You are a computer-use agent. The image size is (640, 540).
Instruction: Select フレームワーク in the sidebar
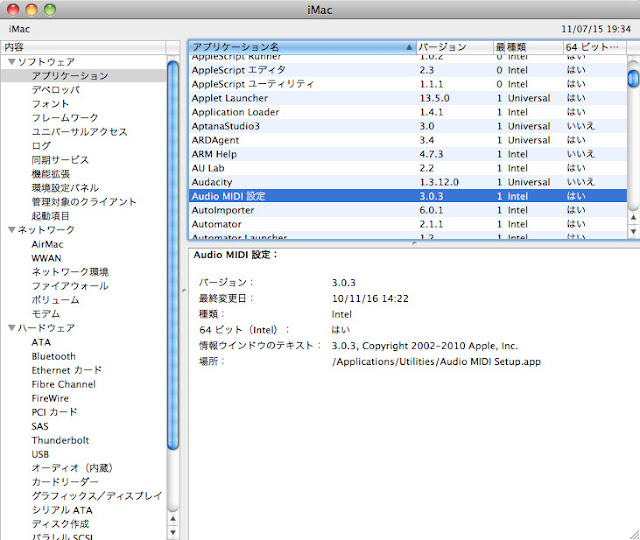click(x=65, y=118)
